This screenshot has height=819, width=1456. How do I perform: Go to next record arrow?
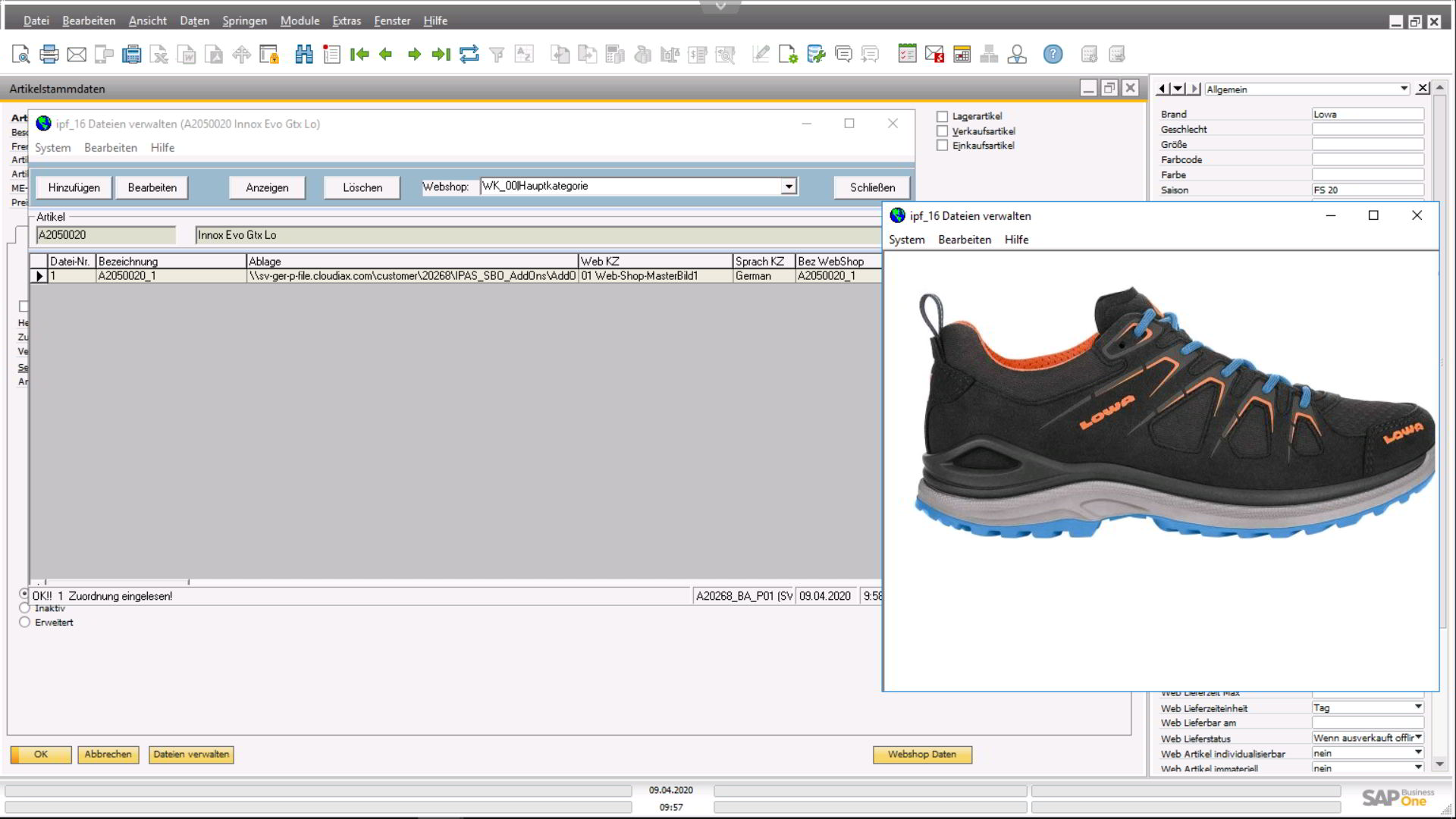tap(414, 55)
